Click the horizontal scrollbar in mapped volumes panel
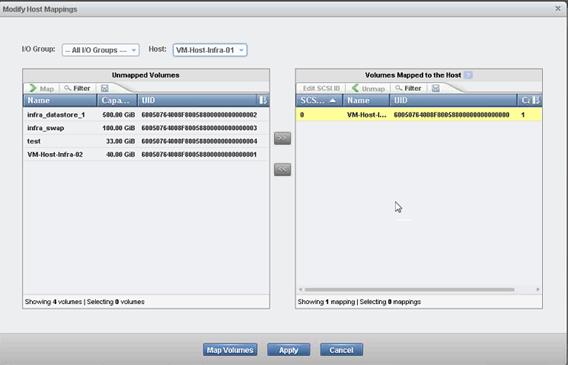568x365 pixels. pos(409,290)
